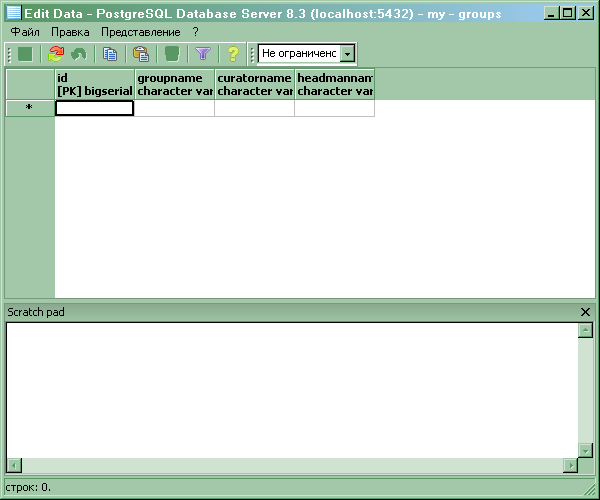The height and width of the screenshot is (500, 600).
Task: Open the Представление menu
Action: coord(140,32)
